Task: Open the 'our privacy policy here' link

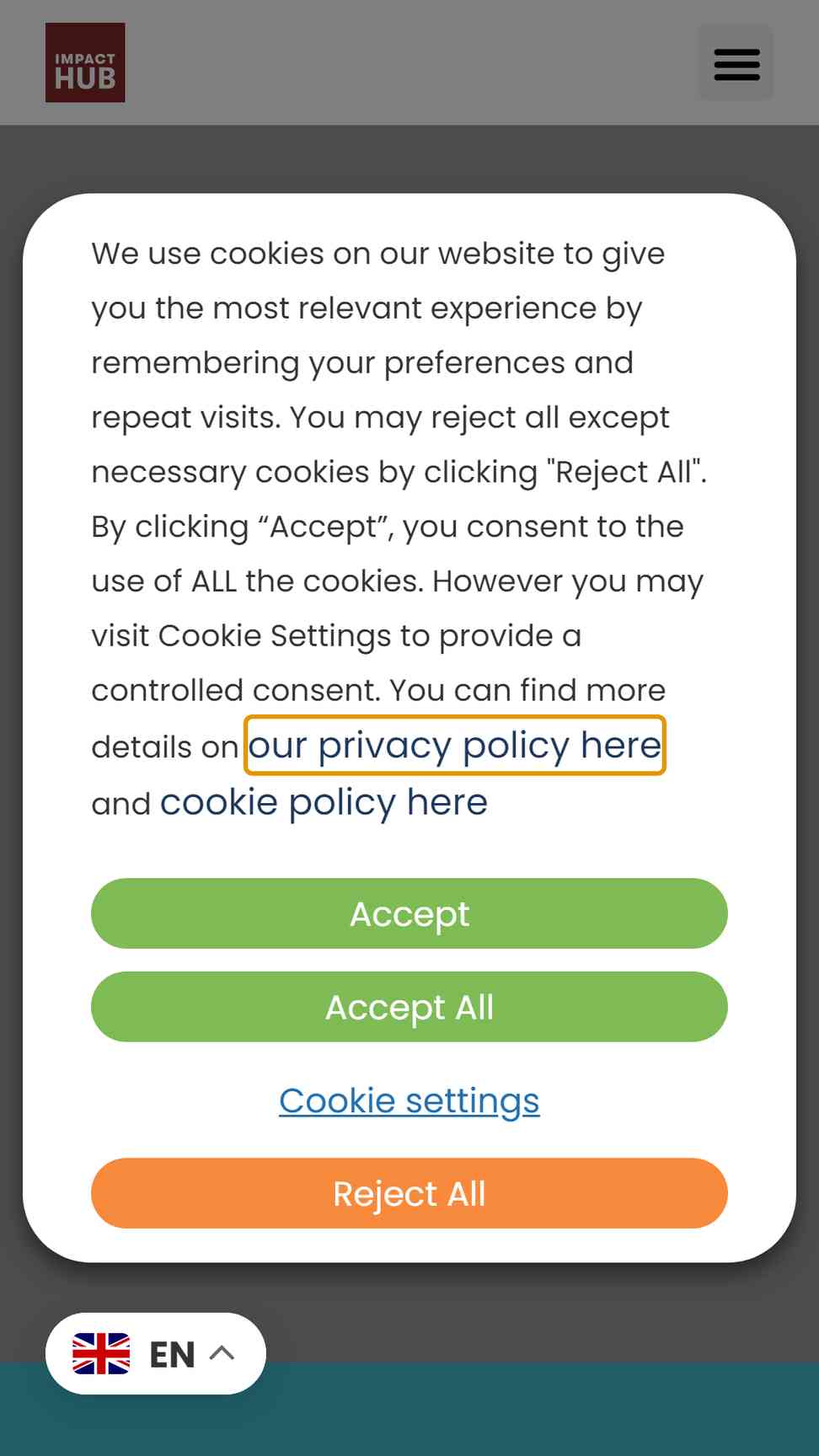Action: (455, 745)
